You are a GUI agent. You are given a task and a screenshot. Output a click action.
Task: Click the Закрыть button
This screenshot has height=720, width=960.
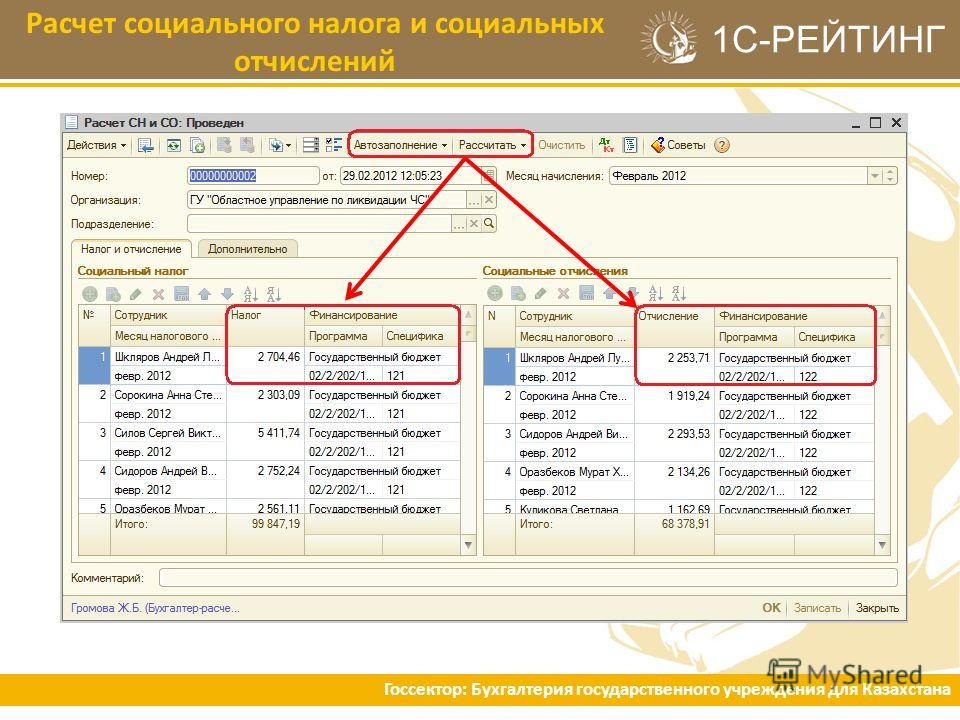click(x=877, y=608)
